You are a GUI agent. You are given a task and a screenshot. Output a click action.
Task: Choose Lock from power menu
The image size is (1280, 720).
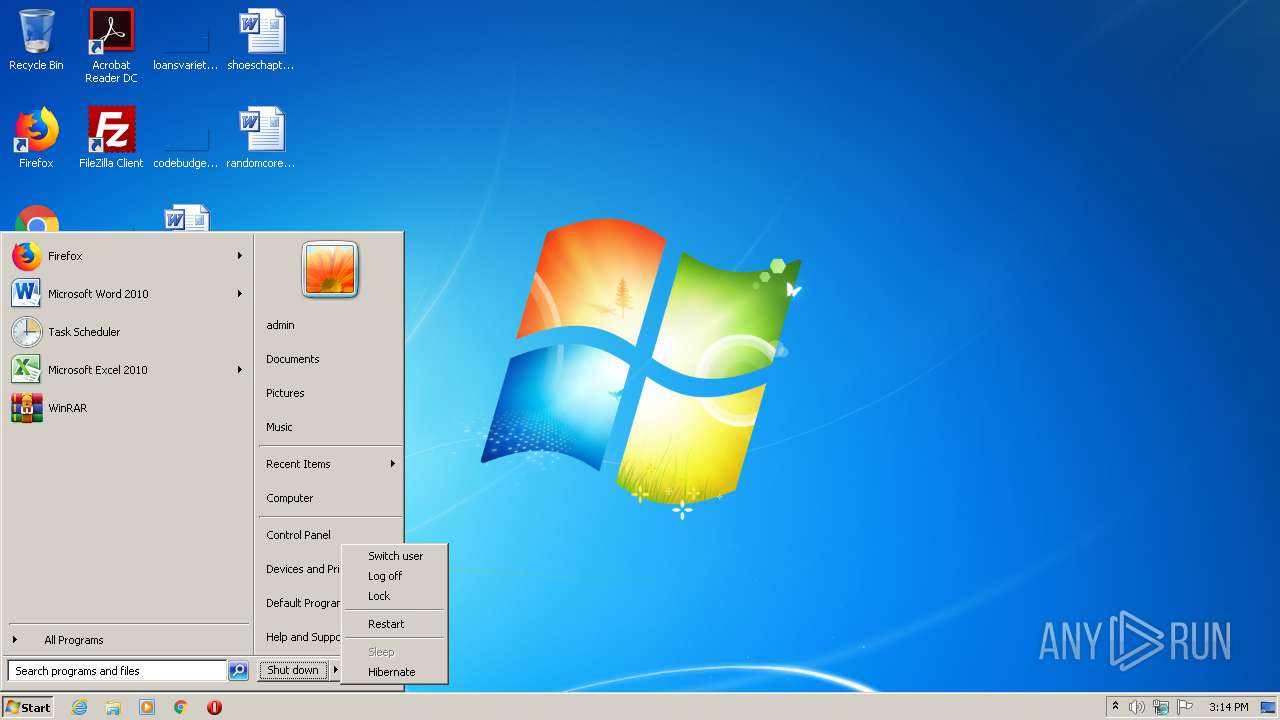tap(394, 596)
